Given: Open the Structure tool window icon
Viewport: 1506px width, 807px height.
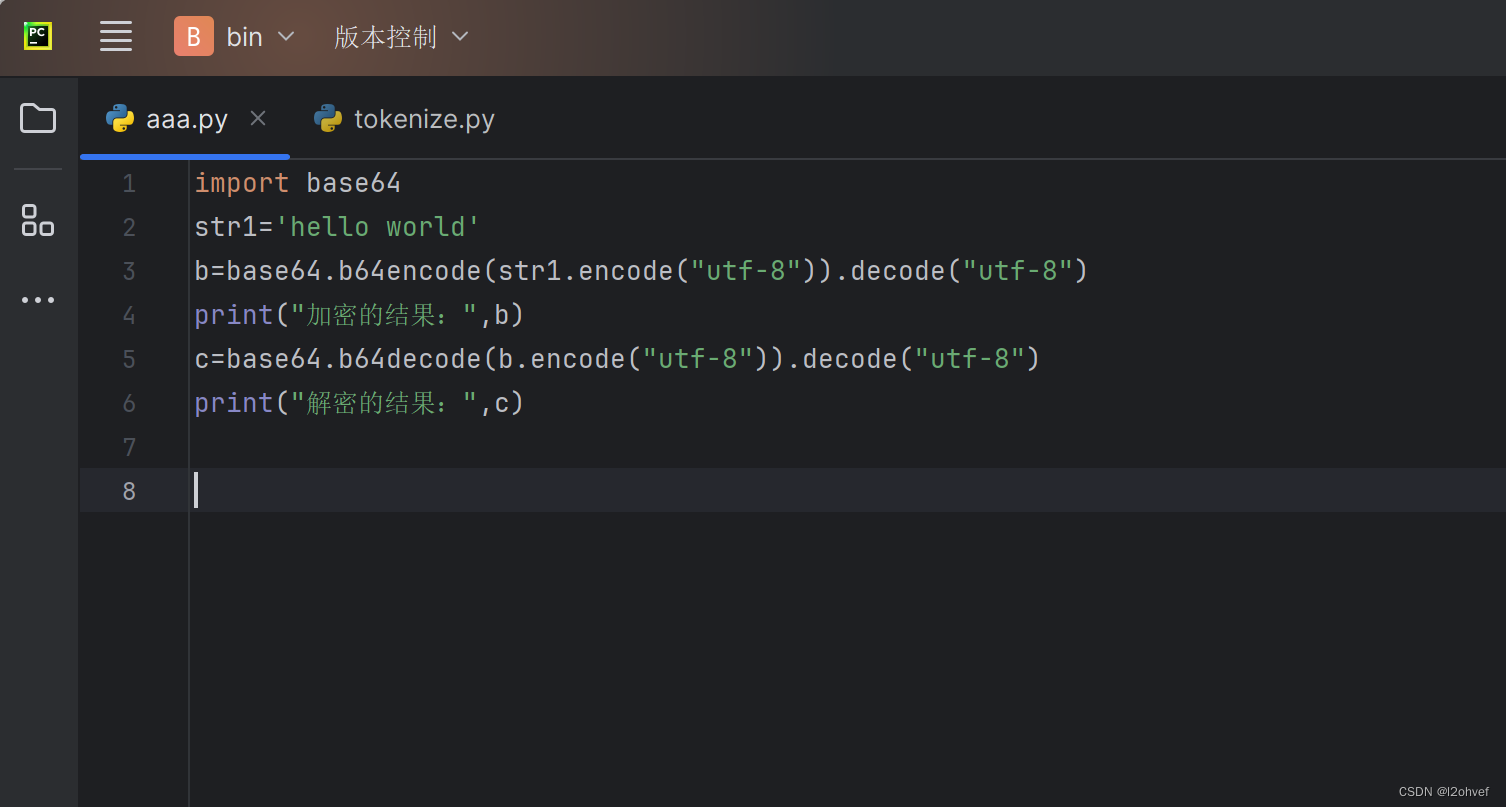Looking at the screenshot, I should coord(37,221).
